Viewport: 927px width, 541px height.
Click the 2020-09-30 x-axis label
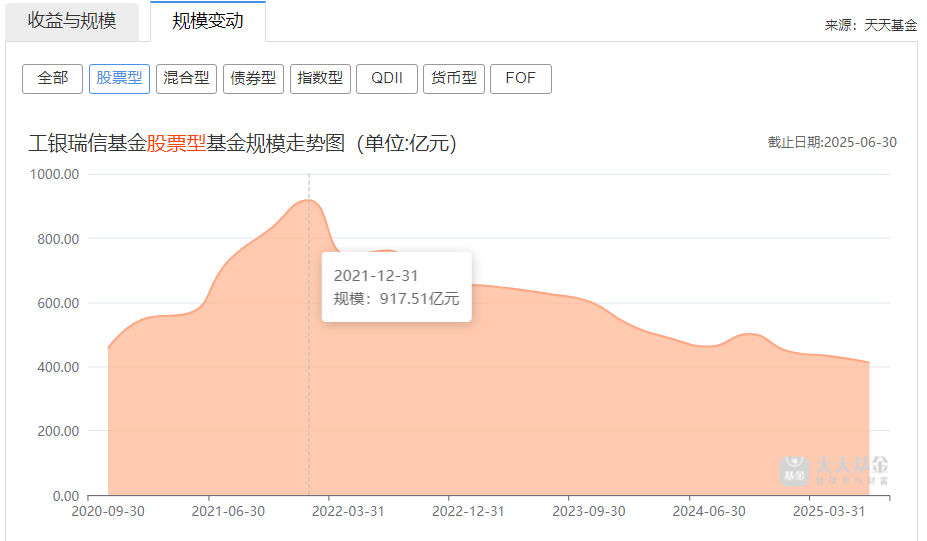click(x=108, y=511)
